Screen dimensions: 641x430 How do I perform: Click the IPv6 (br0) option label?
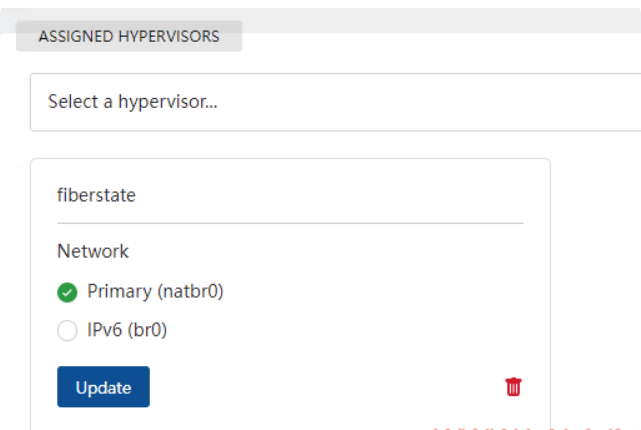click(x=127, y=330)
